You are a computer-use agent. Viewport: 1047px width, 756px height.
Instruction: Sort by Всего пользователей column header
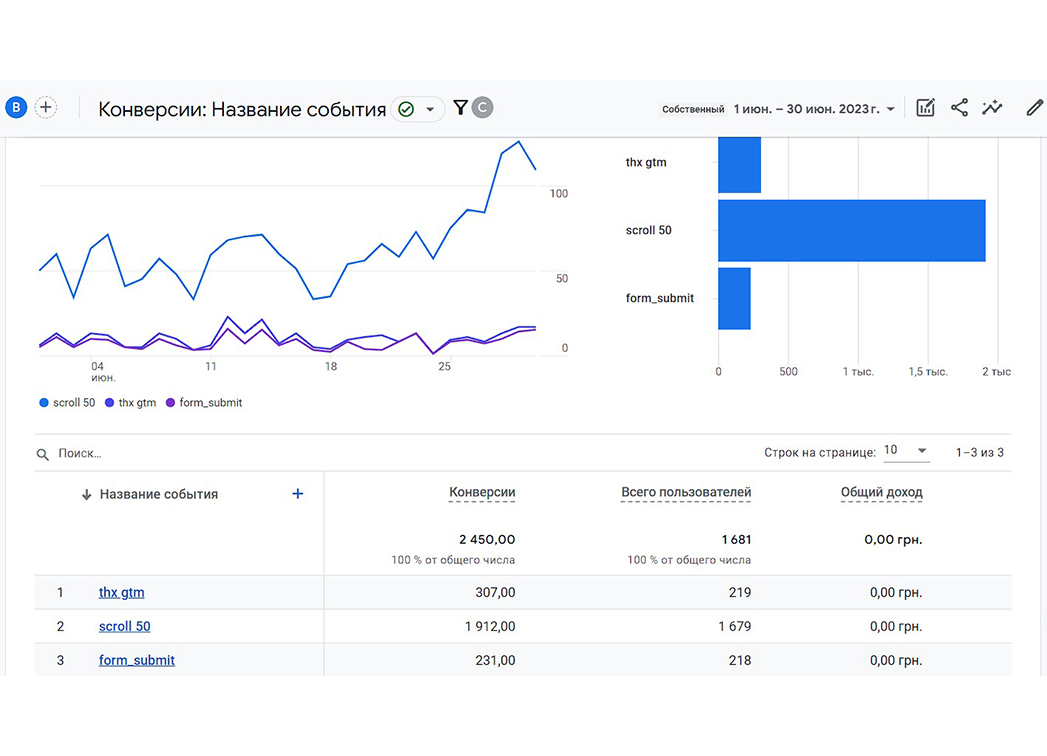click(x=686, y=492)
